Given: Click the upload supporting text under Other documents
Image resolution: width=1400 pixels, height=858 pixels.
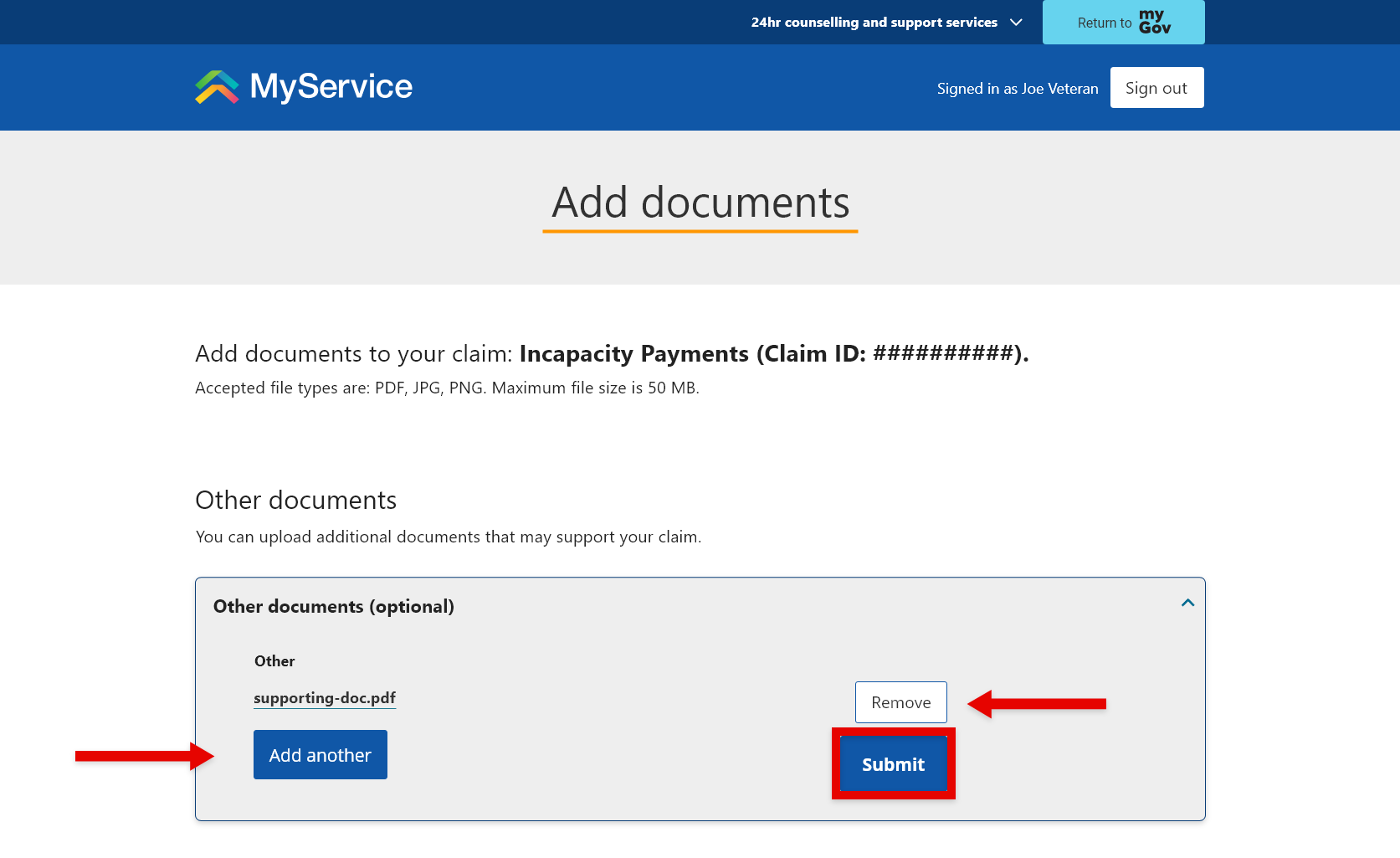Looking at the screenshot, I should point(448,537).
